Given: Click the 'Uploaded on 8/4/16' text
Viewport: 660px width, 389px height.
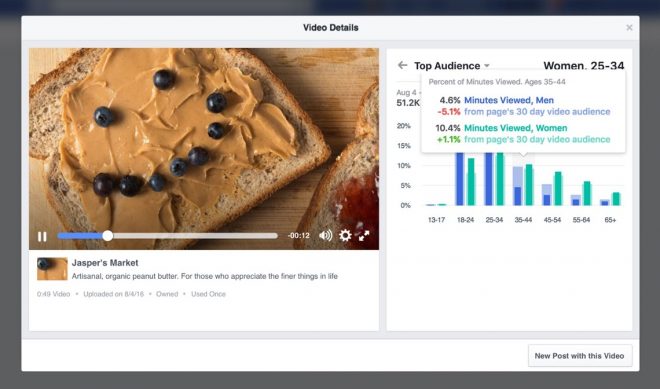Looking at the screenshot, I should click(x=114, y=294).
